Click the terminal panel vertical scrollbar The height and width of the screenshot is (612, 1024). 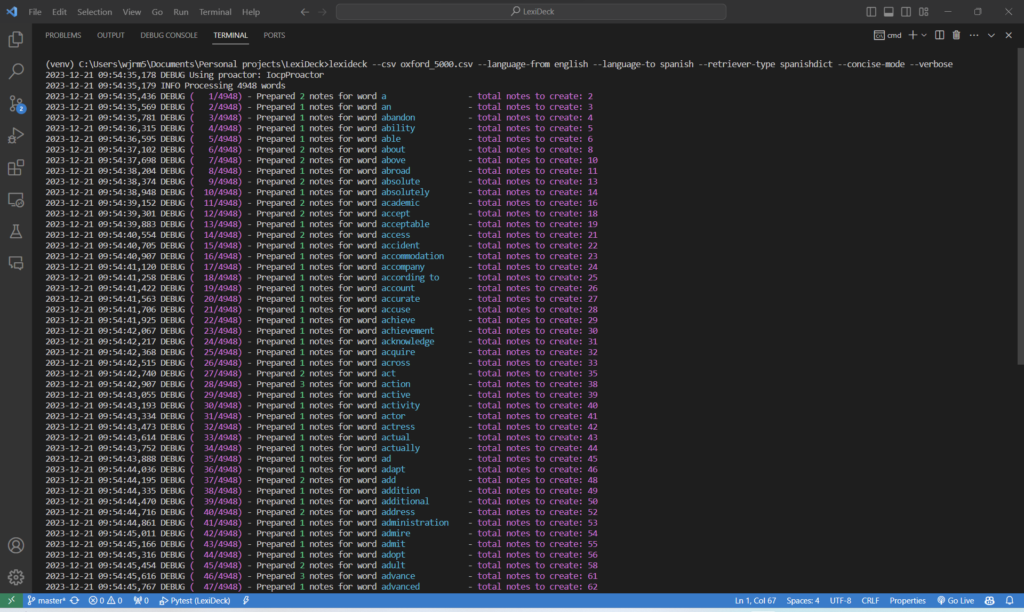pyautogui.click(x=1019, y=300)
